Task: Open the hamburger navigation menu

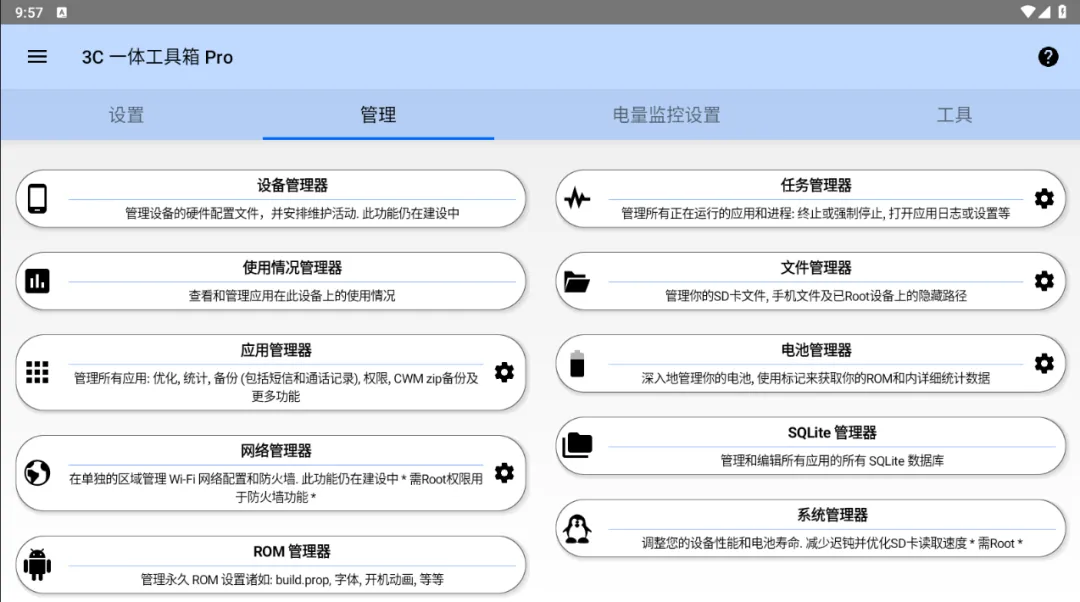Action: click(37, 56)
